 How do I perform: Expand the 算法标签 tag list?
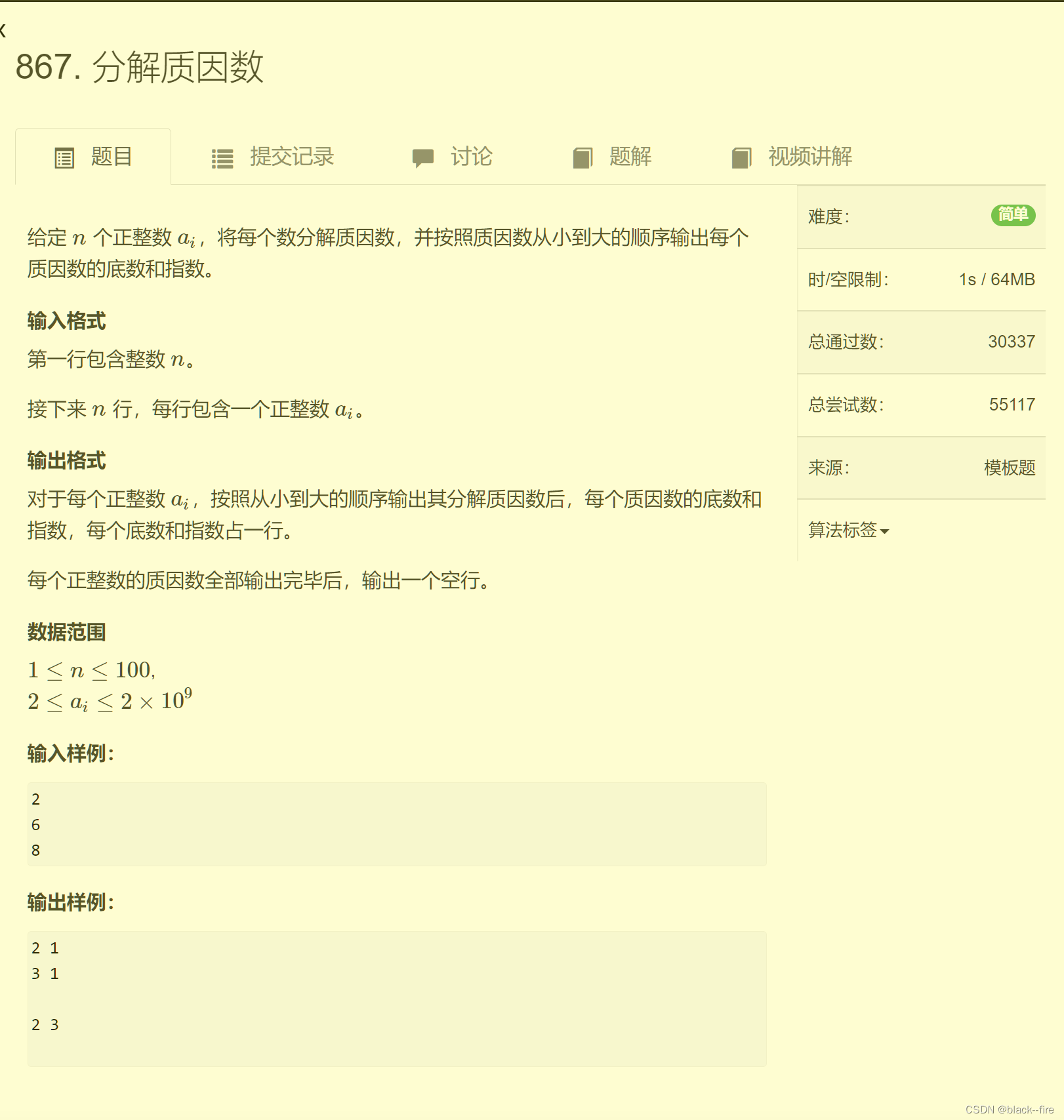click(843, 530)
